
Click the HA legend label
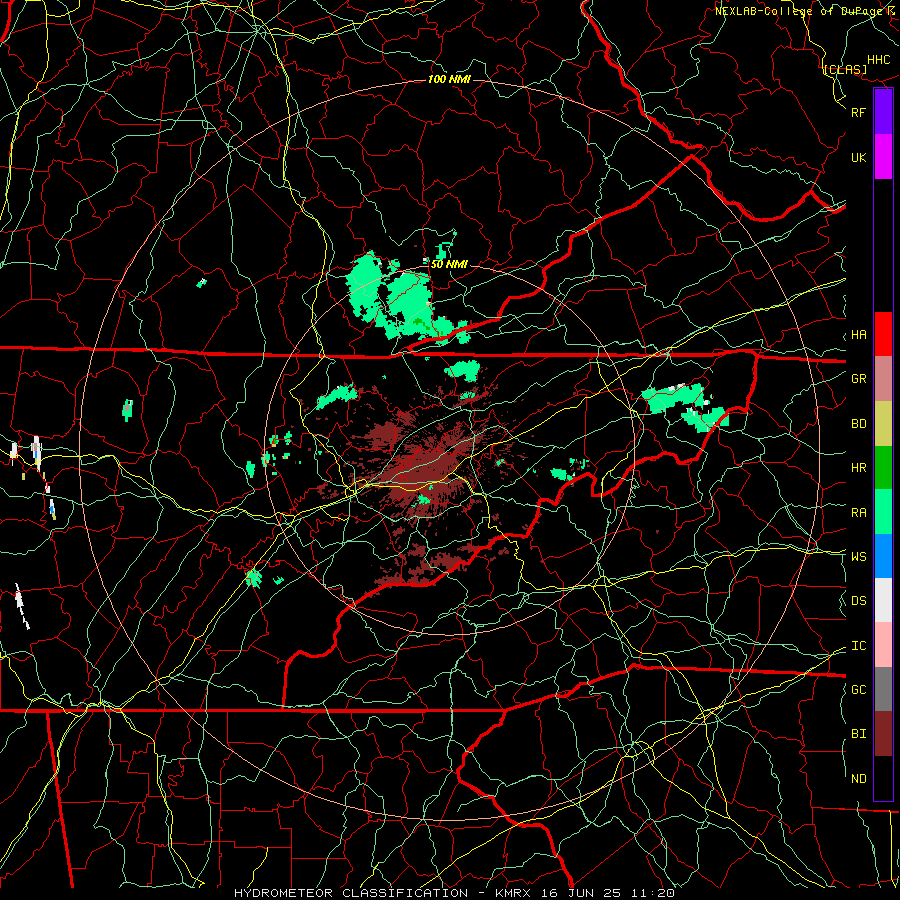pyautogui.click(x=858, y=335)
